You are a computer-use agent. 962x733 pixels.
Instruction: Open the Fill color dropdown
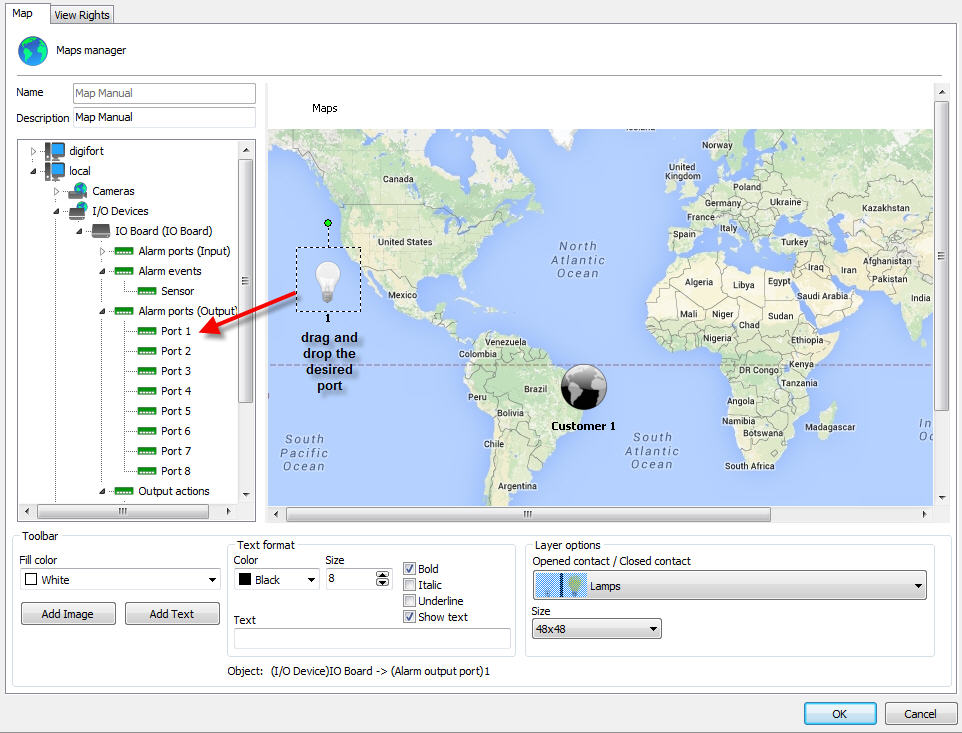(x=120, y=580)
